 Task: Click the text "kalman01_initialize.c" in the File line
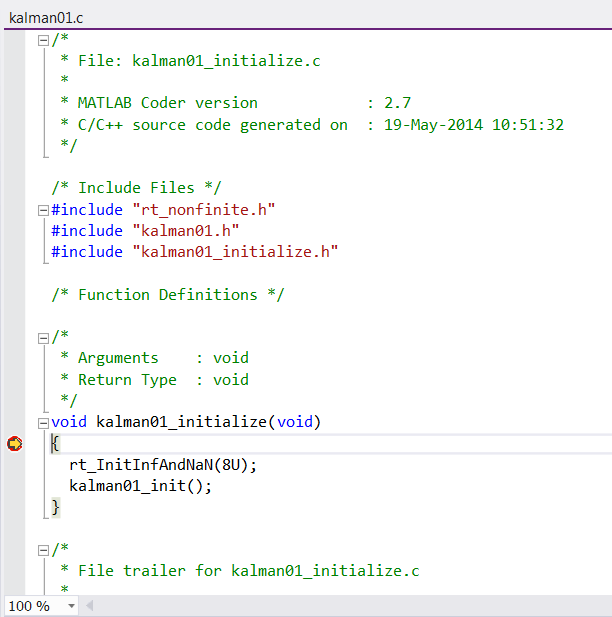226,61
